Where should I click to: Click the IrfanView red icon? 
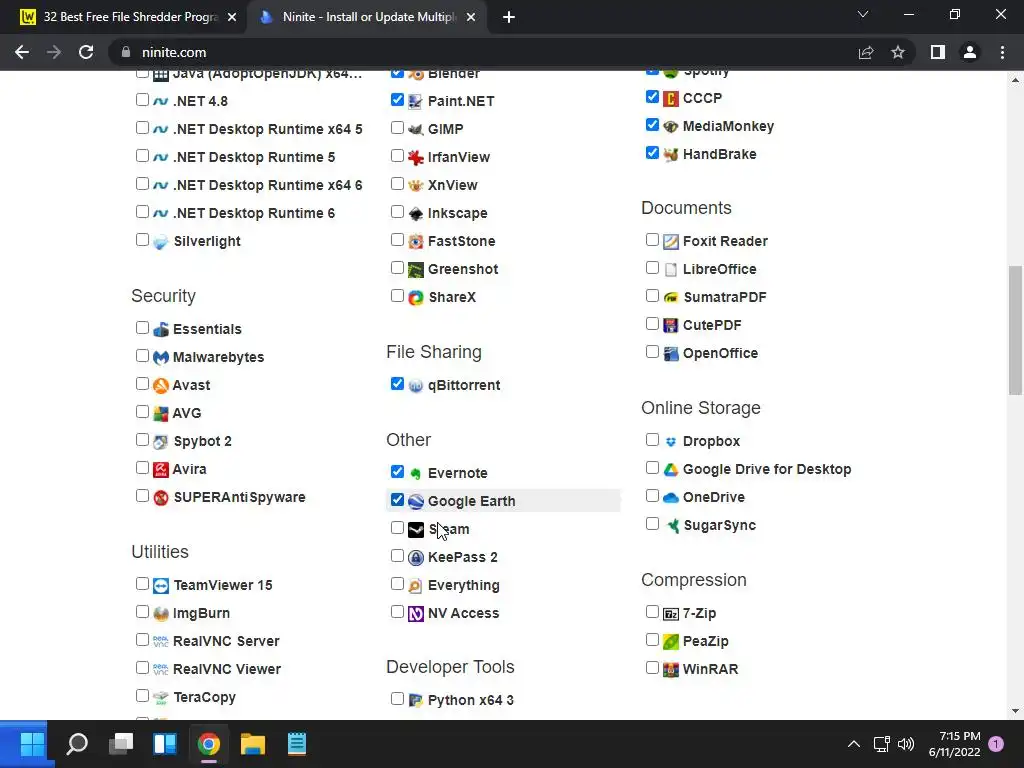415,157
